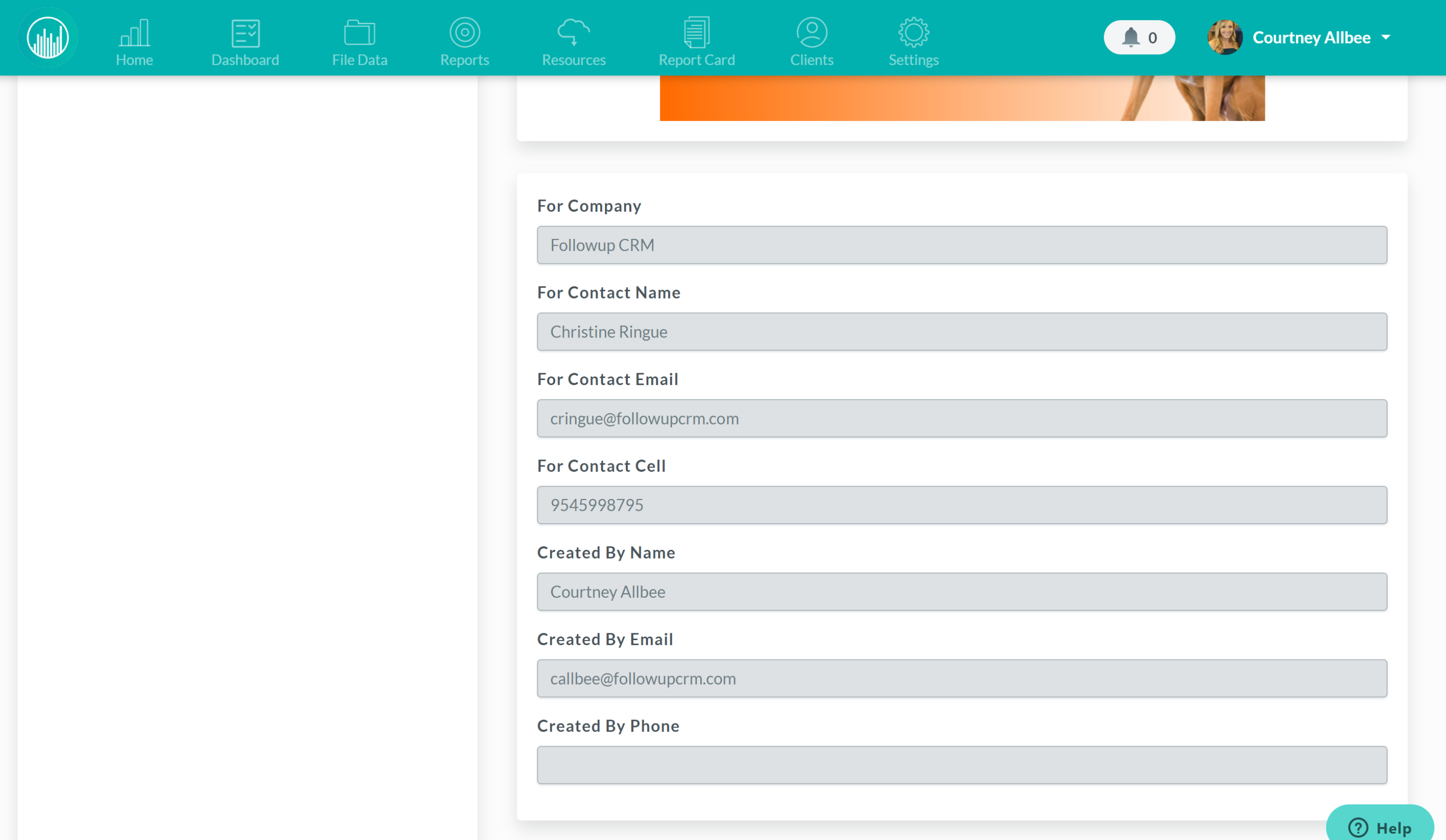
Task: Click the Help button
Action: tap(1393, 826)
